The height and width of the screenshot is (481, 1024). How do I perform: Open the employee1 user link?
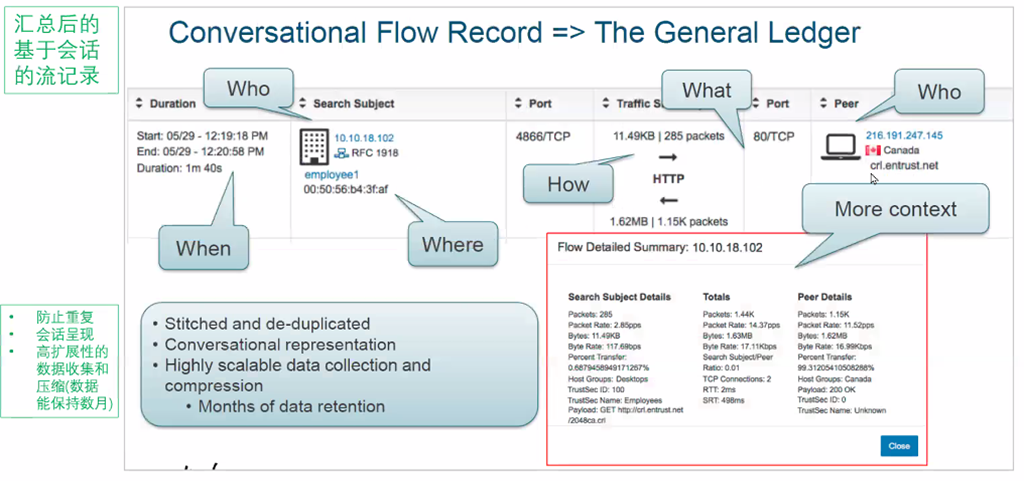332,175
